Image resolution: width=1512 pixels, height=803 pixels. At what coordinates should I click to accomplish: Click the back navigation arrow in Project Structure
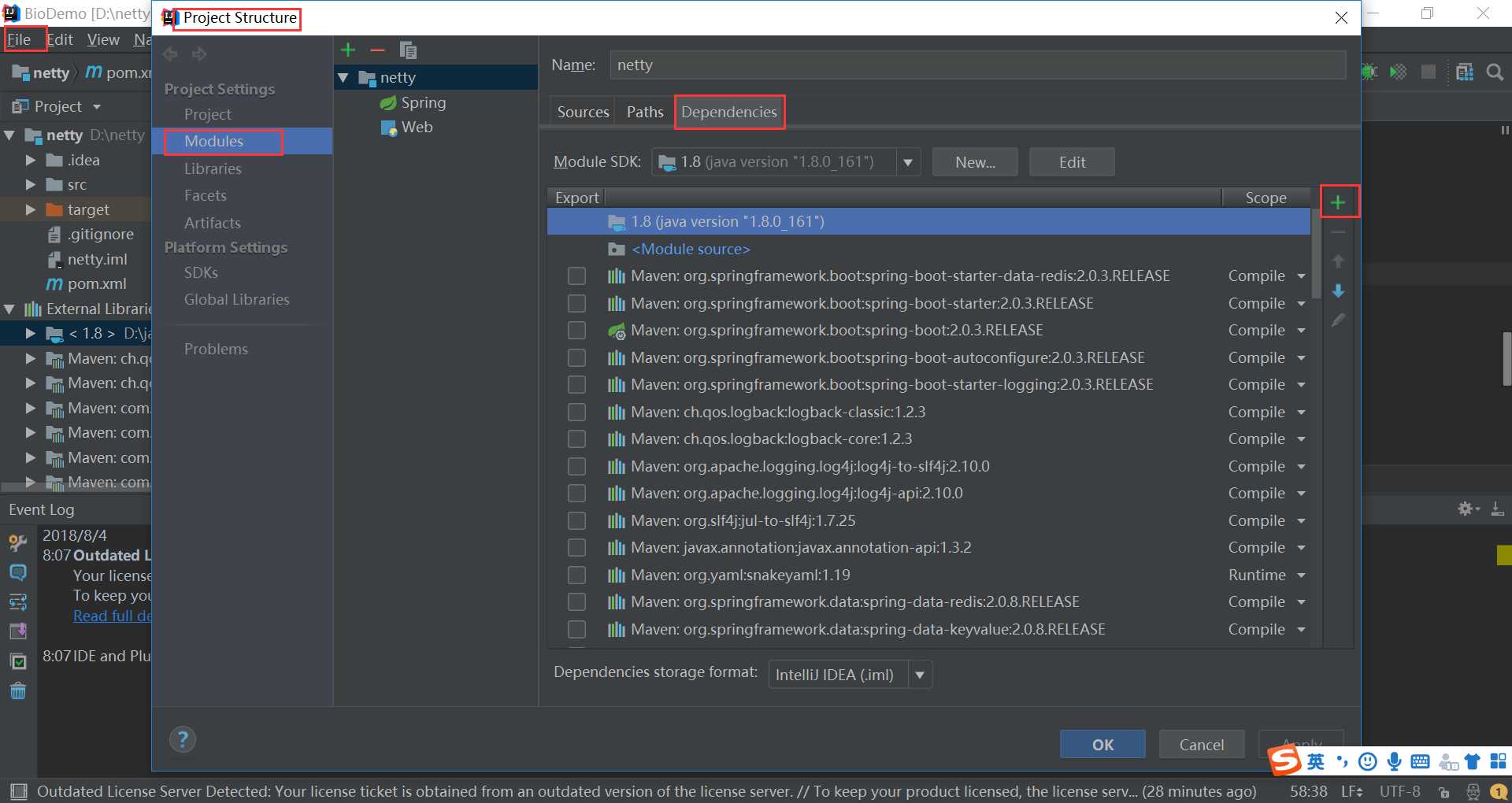[170, 54]
